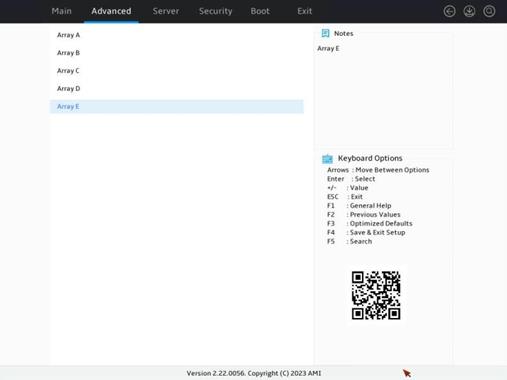The height and width of the screenshot is (380, 507).
Task: Click the "Keyboard Options" heading
Action: [x=370, y=158]
